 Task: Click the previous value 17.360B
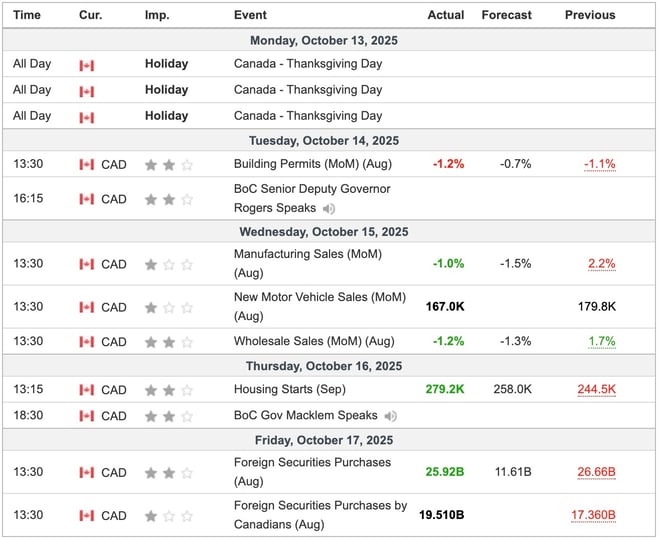click(x=593, y=515)
